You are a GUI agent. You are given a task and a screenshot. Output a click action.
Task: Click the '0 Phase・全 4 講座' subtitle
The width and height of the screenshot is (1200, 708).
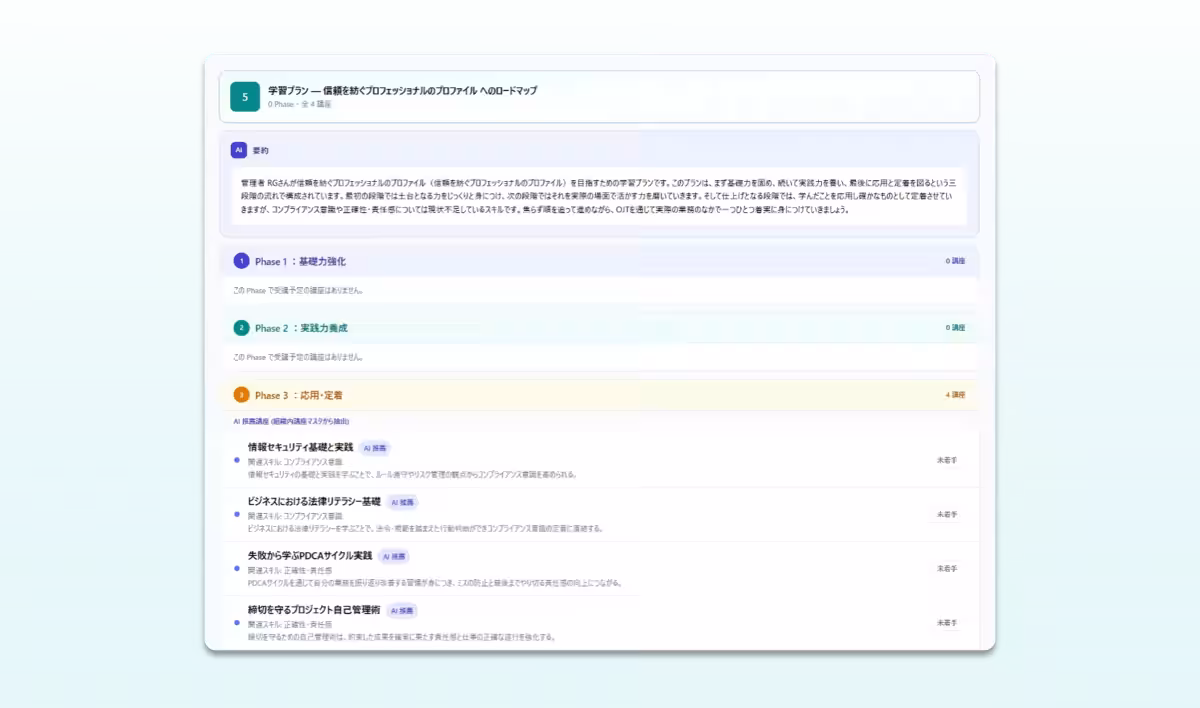point(299,104)
